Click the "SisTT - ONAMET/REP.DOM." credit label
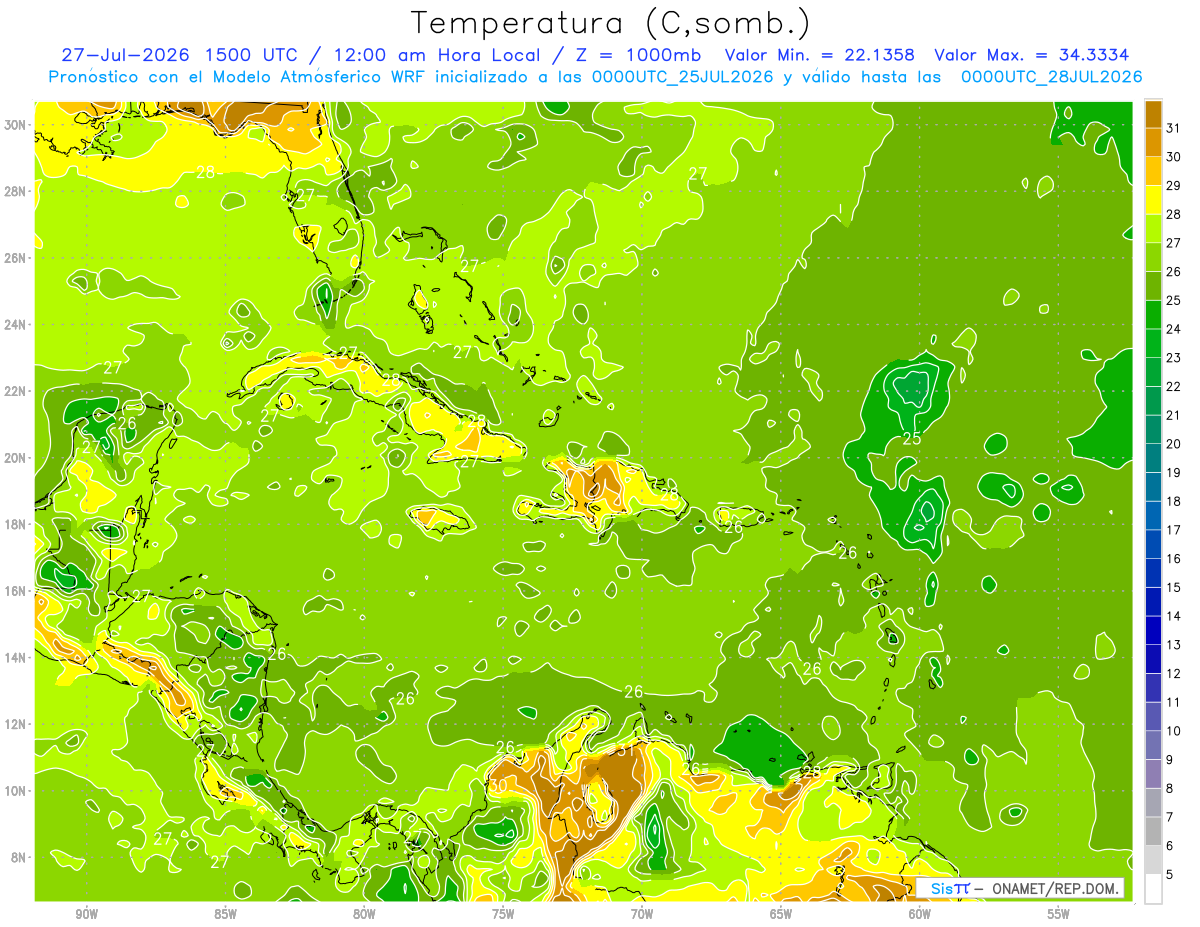The image size is (1200, 927). tap(1020, 888)
